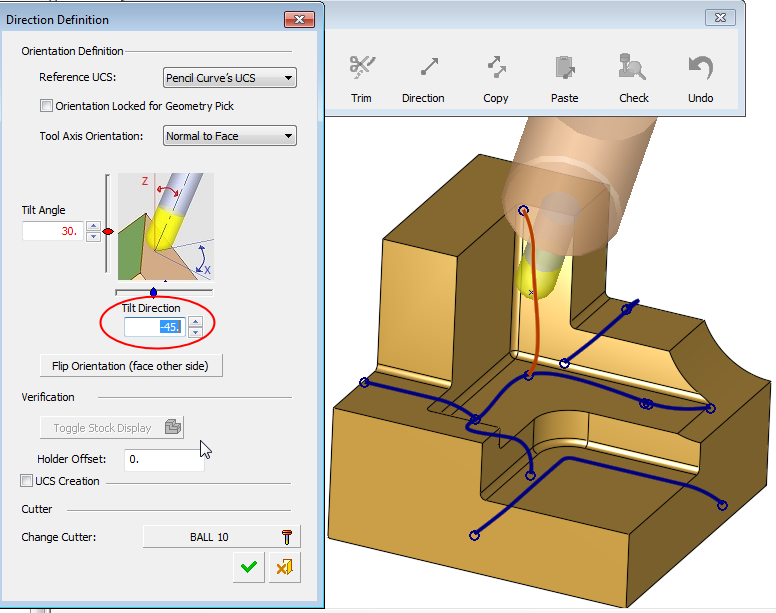Toggle the UCS Creation checkbox

(27, 481)
